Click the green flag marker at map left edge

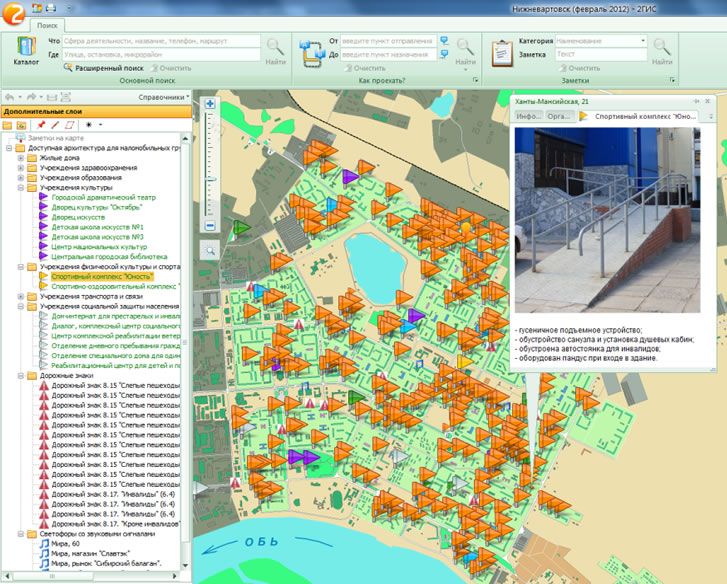[x=241, y=228]
